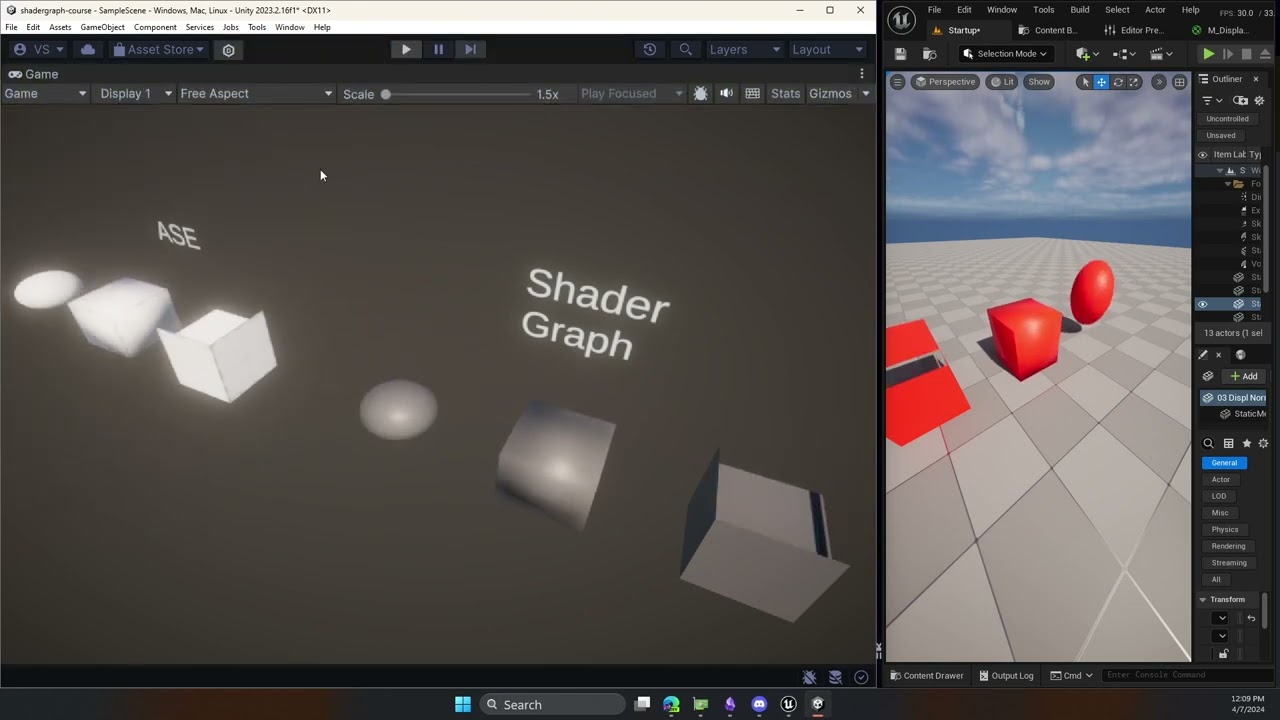Toggle debug bug icon in Game view
Image resolution: width=1280 pixels, height=720 pixels.
[700, 93]
